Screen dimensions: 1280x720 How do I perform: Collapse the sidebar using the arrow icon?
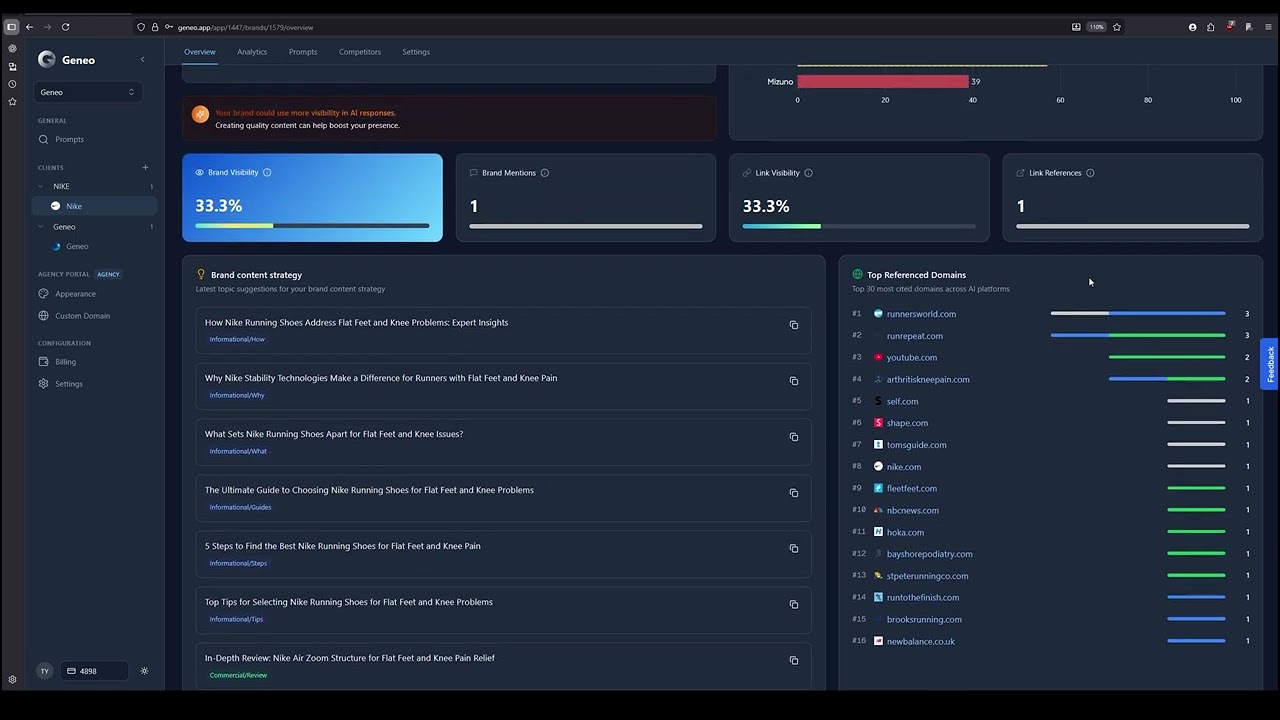pos(142,60)
